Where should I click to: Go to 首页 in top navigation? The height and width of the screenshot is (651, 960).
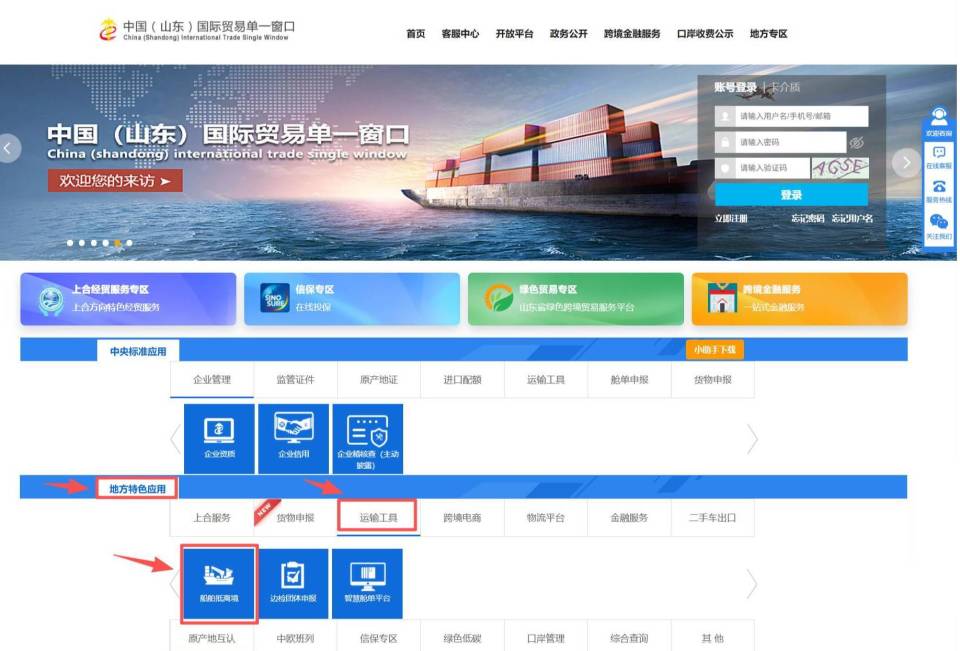coord(415,34)
